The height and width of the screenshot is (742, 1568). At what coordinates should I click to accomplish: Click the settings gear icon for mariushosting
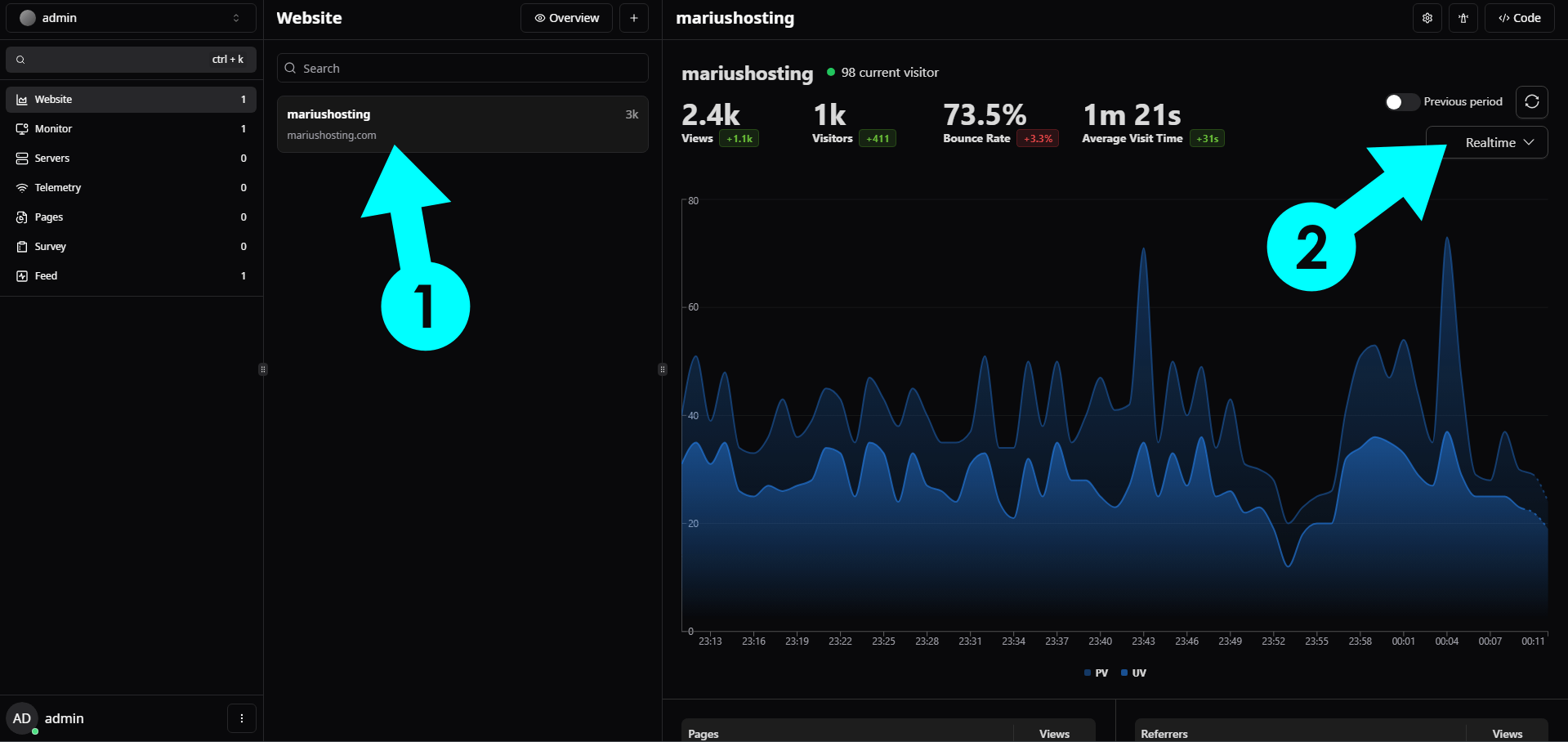click(x=1427, y=18)
